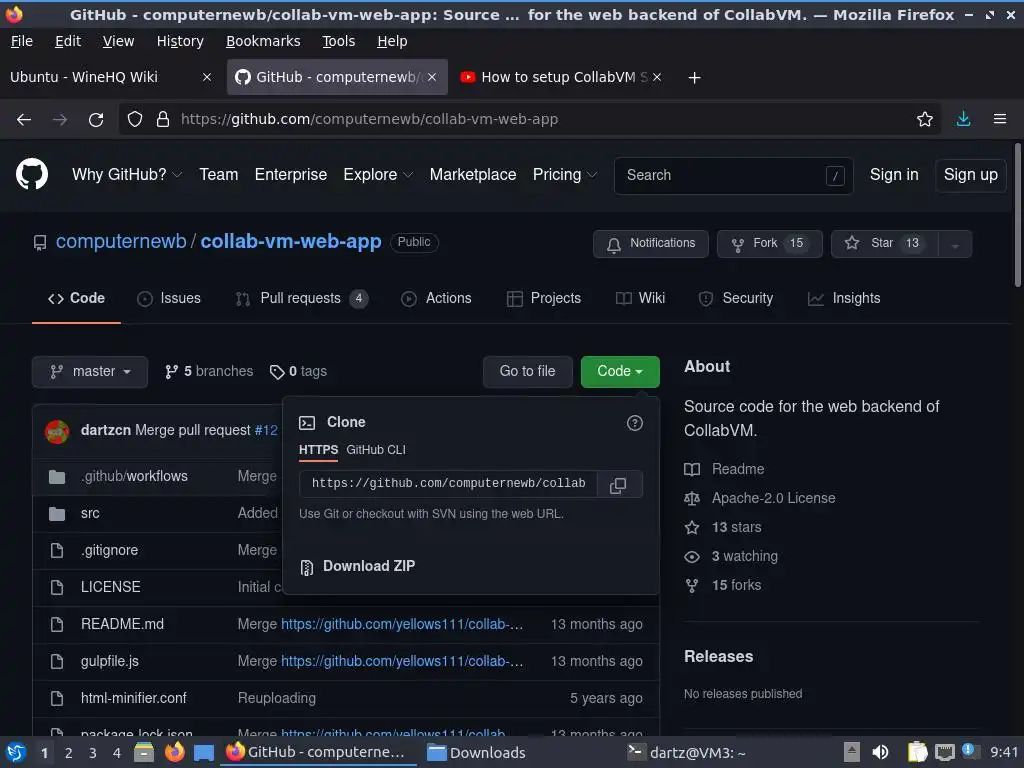Screen dimensions: 1024x768
Task: Collapse the green Code dropdown
Action: pos(620,372)
